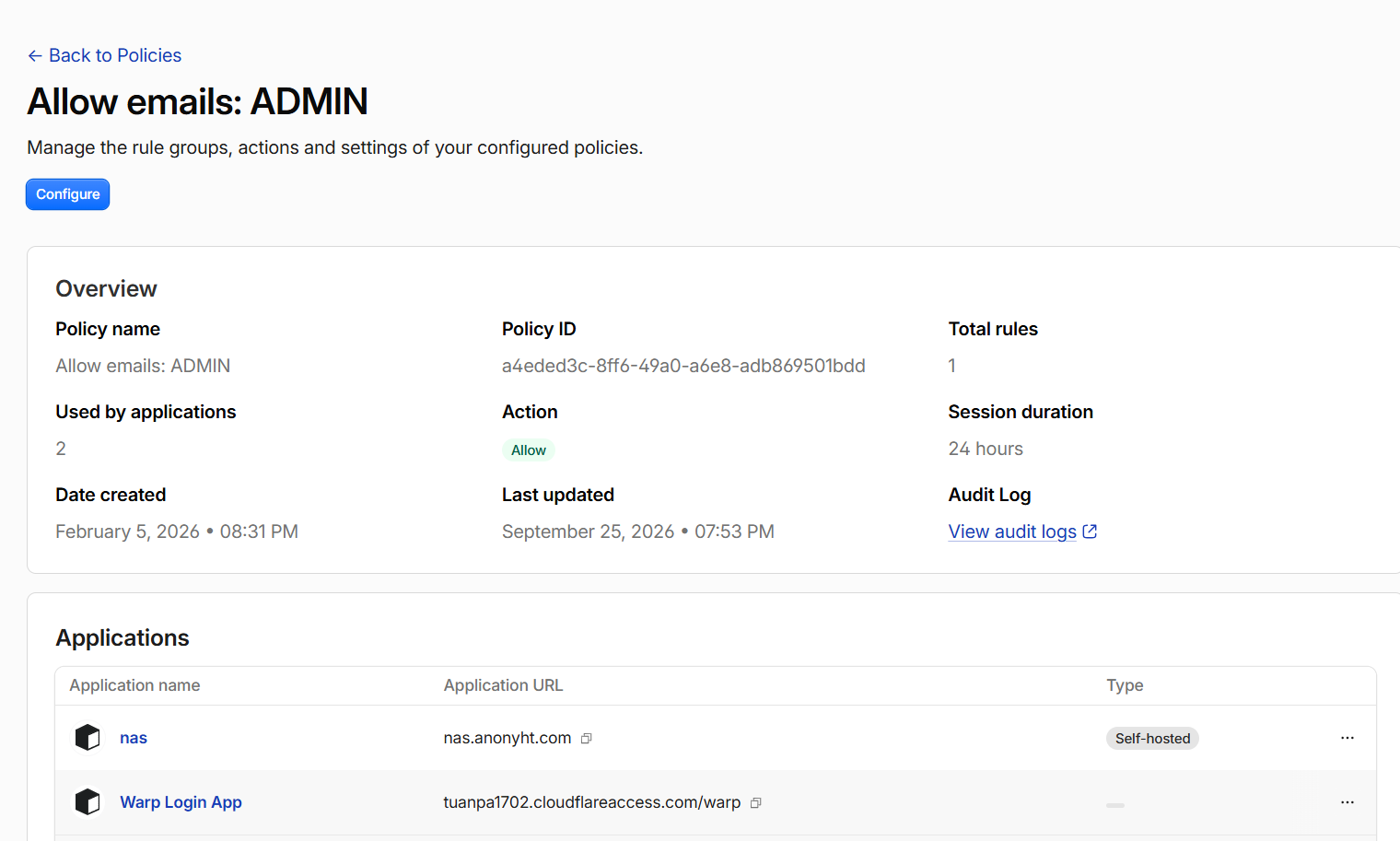The image size is (1400, 841).
Task: Open the Warp Login App link
Action: (x=181, y=802)
